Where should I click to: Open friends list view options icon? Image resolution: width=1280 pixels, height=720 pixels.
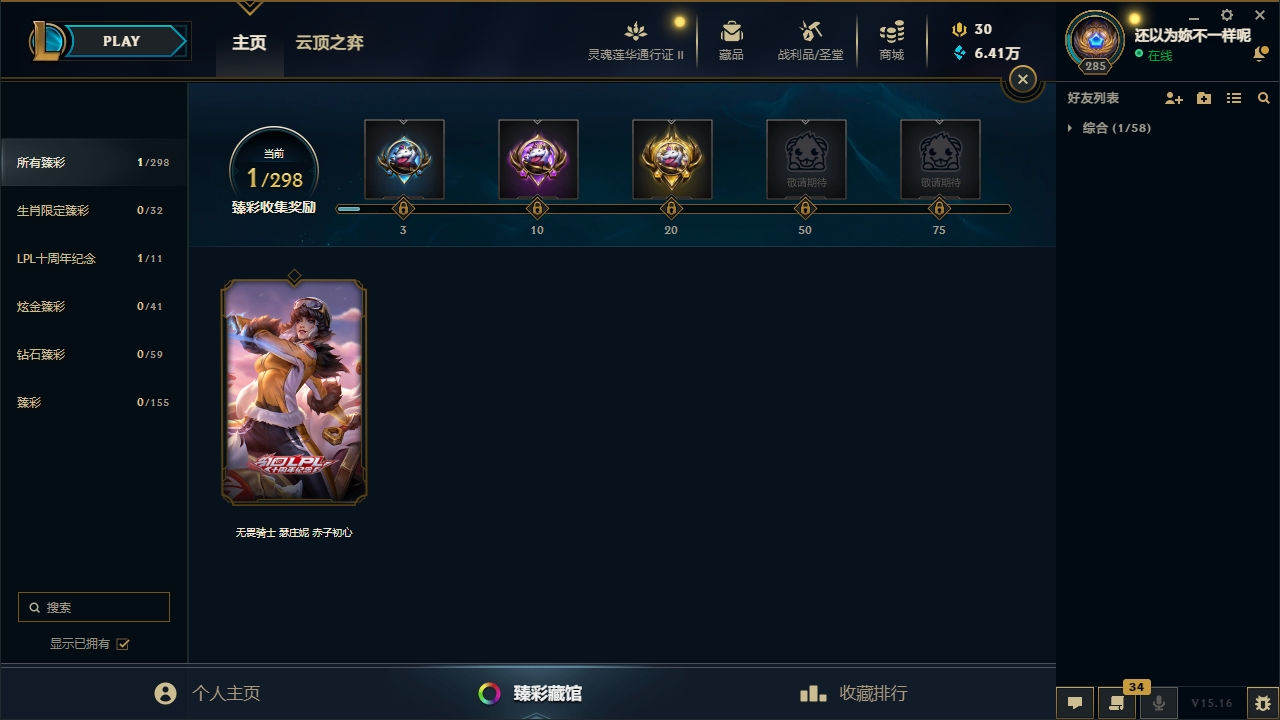tap(1234, 98)
